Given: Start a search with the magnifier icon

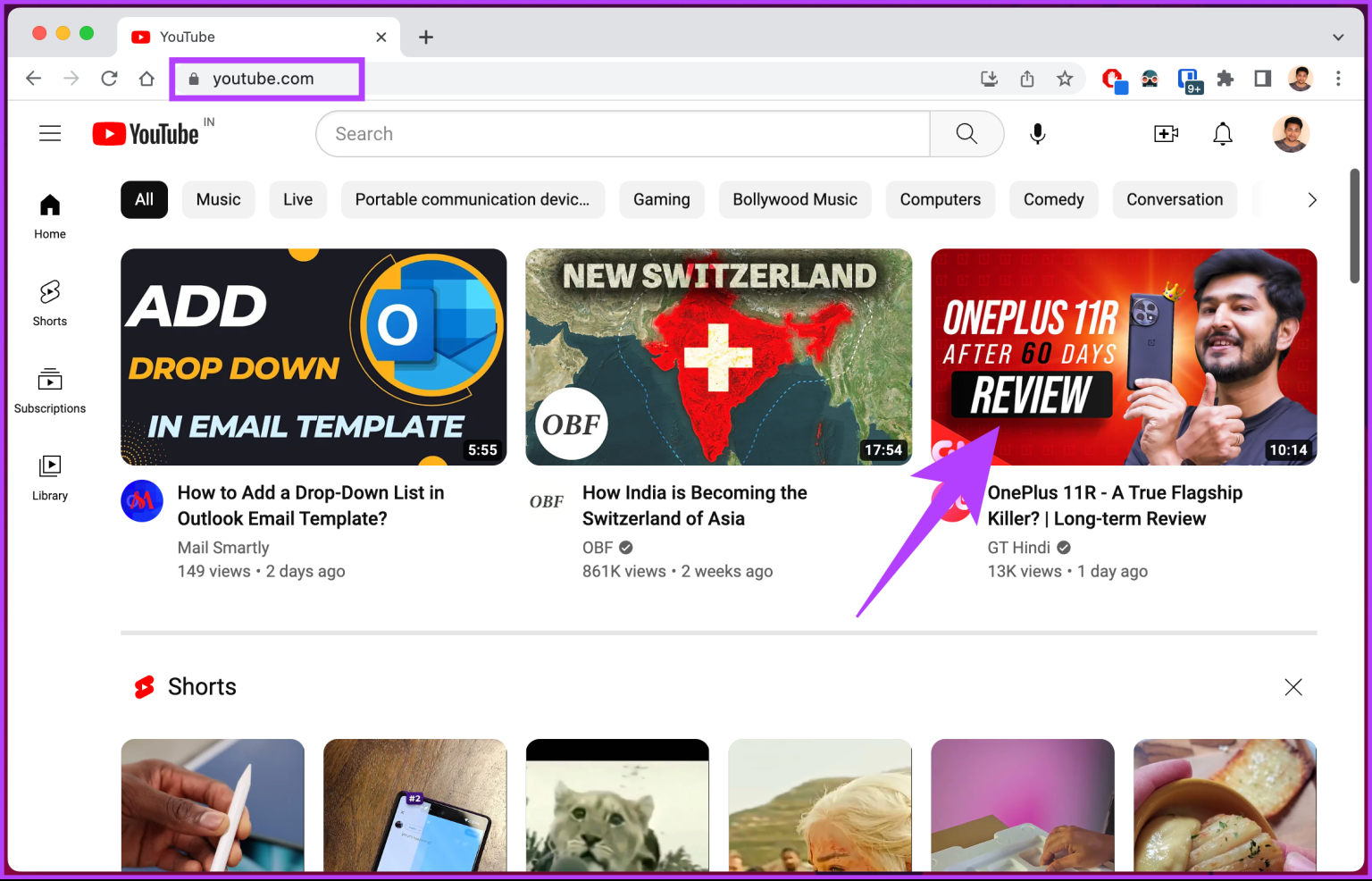Looking at the screenshot, I should [x=966, y=133].
